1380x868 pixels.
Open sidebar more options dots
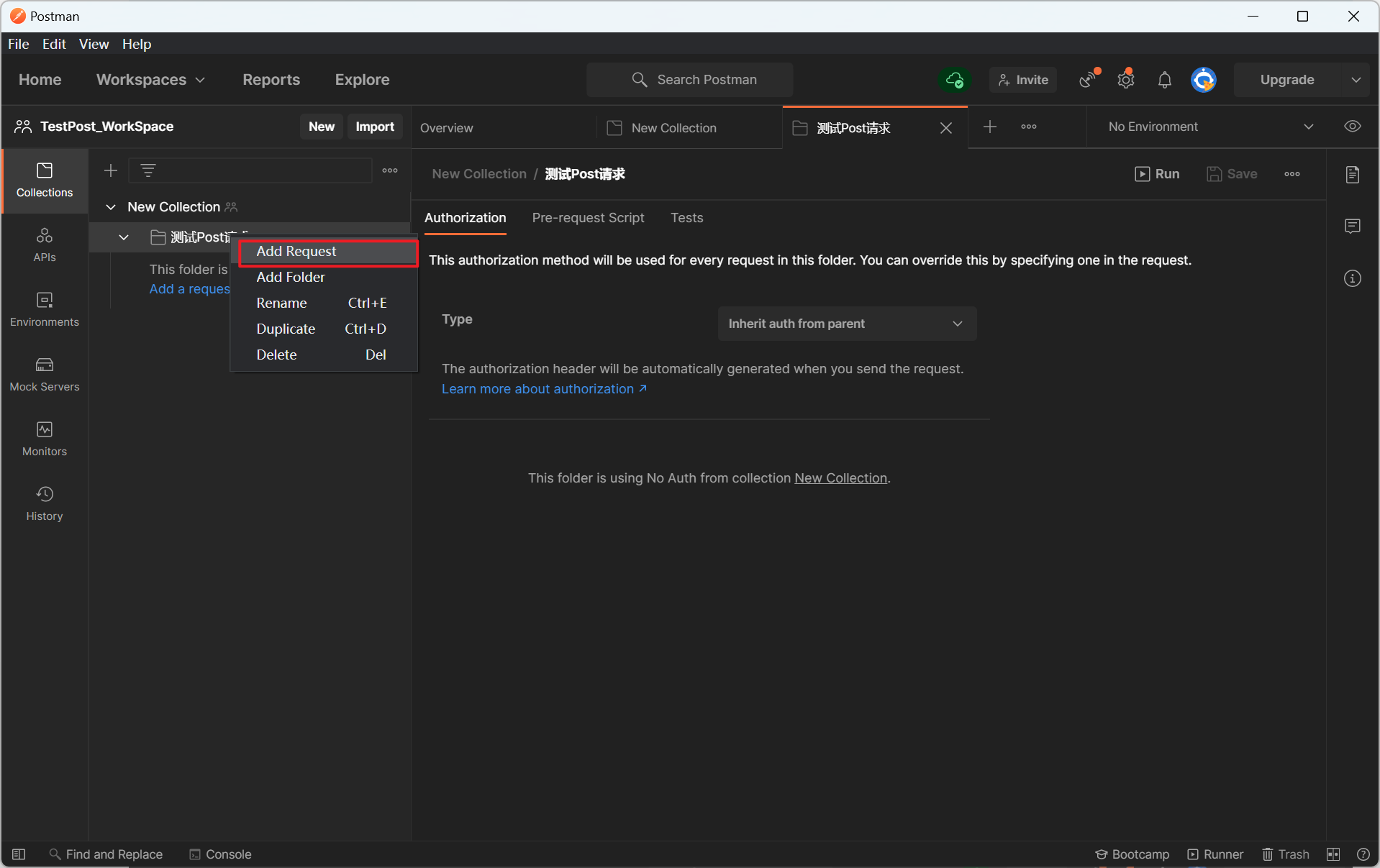(390, 170)
